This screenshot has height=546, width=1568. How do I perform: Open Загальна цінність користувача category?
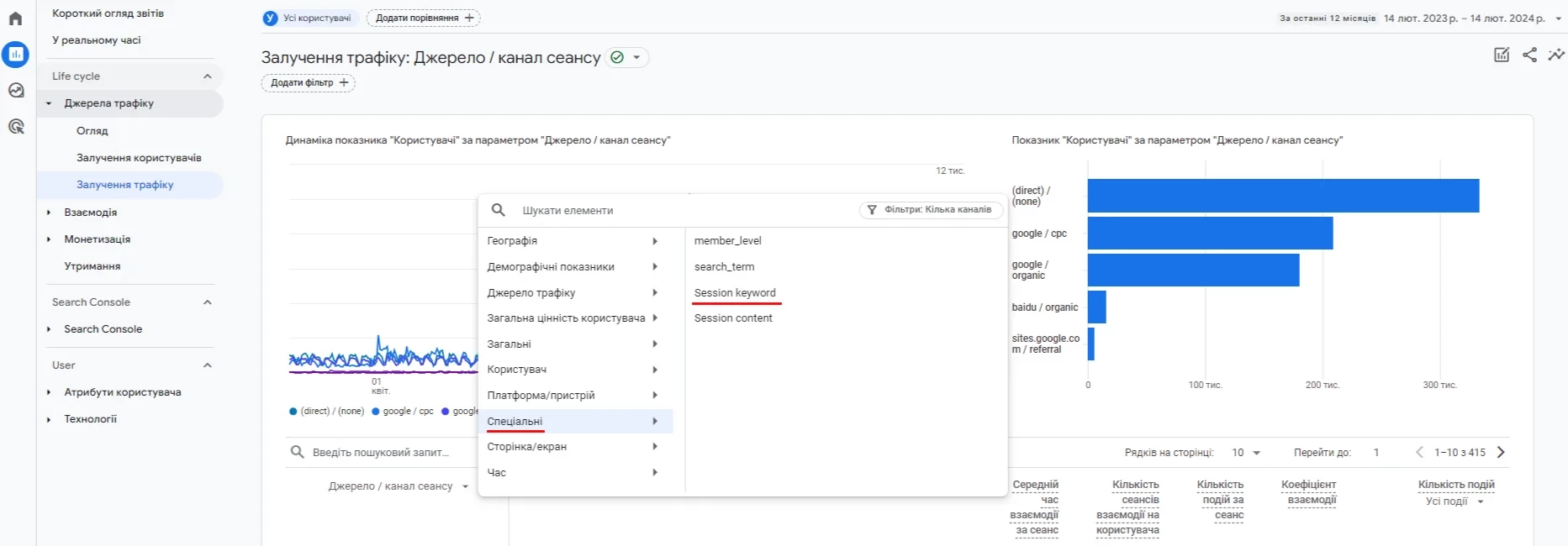tap(576, 318)
